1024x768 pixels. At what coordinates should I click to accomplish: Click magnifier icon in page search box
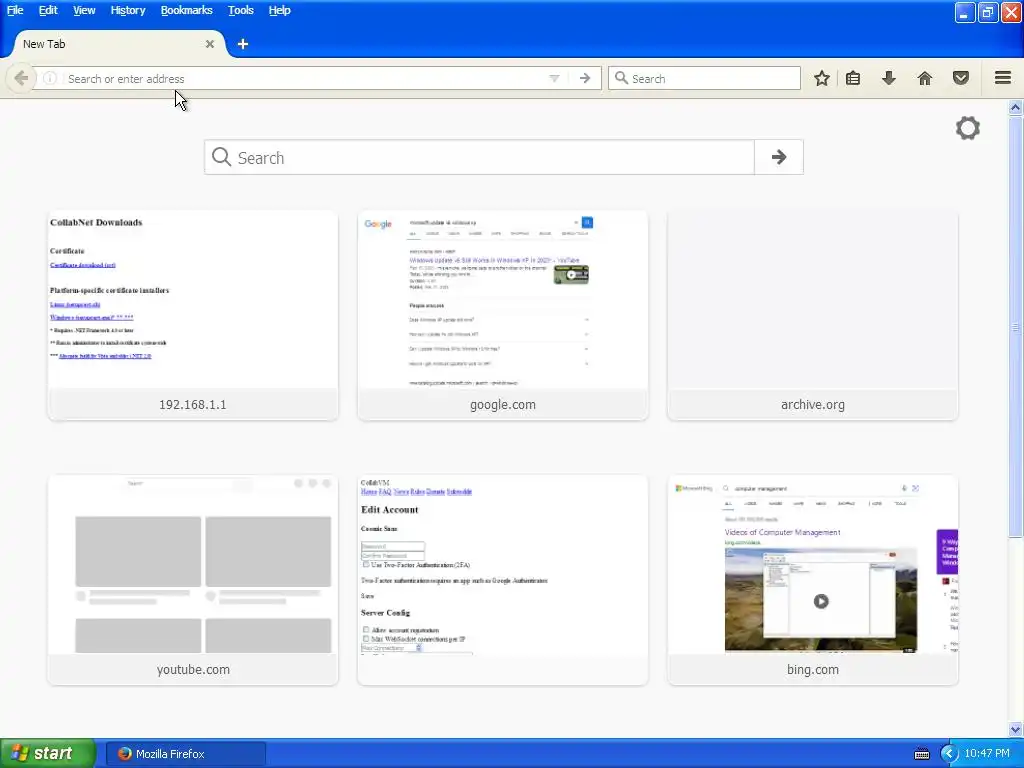point(221,157)
